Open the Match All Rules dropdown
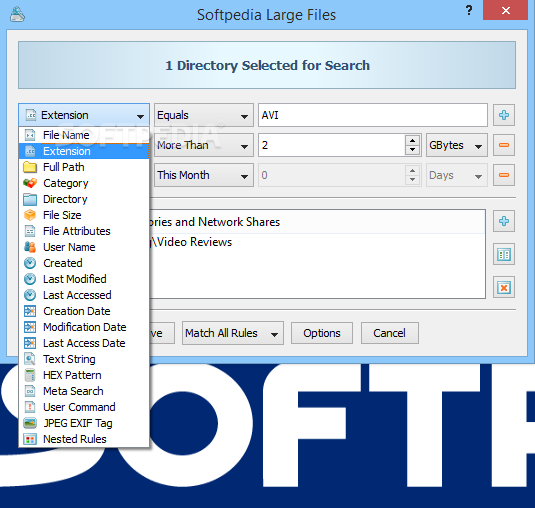Image resolution: width=535 pixels, height=508 pixels. pos(233,333)
